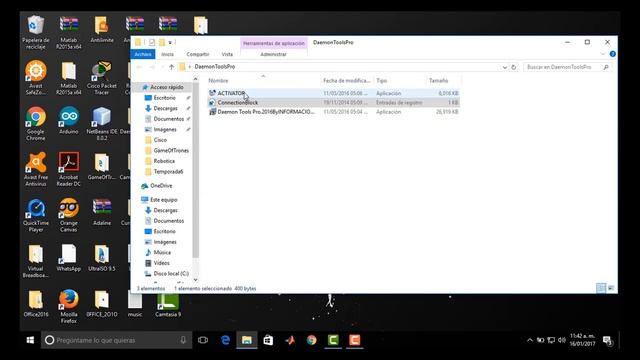Open Explorer help question mark

point(612,54)
